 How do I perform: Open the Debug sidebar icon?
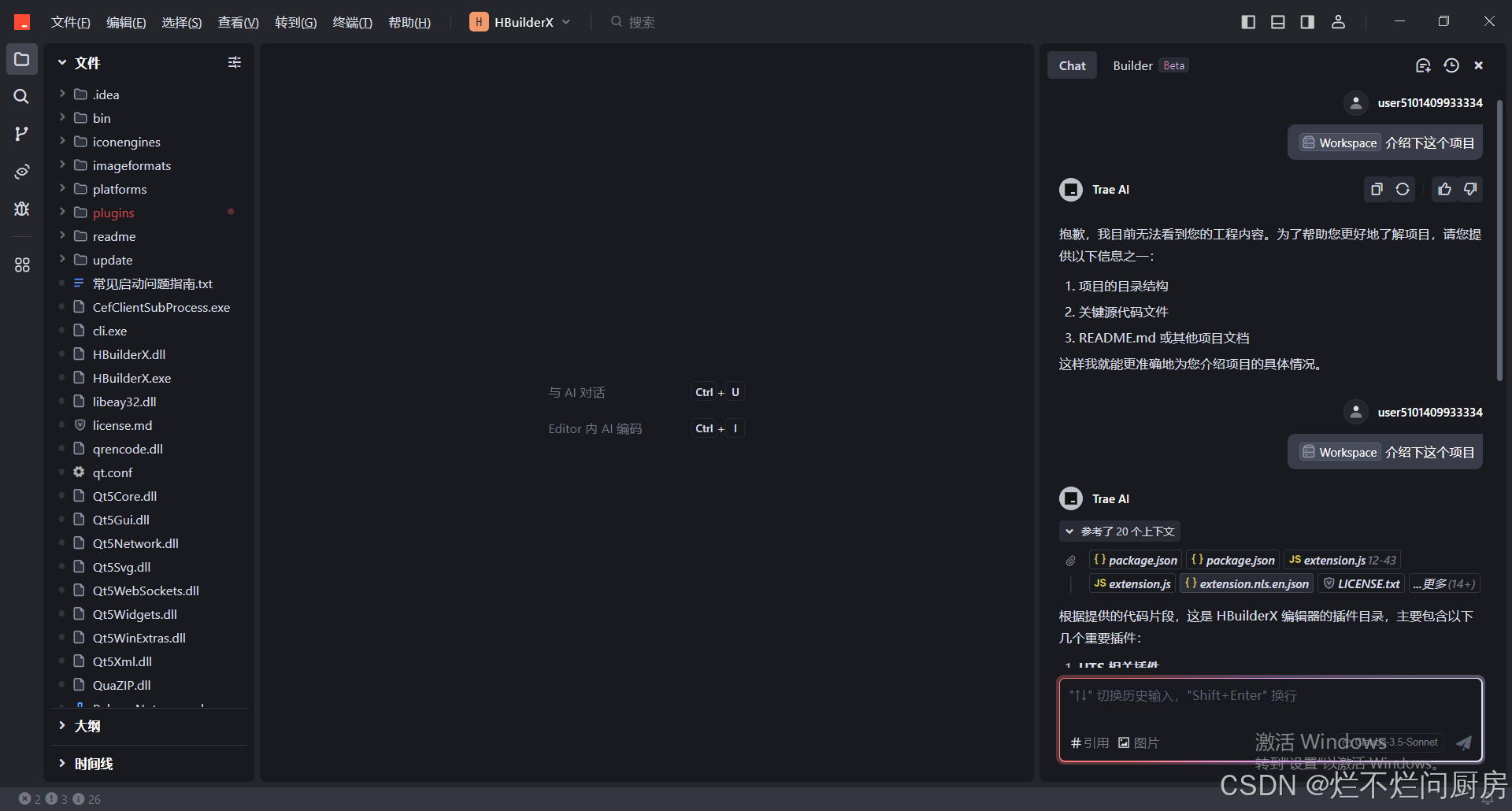22,209
